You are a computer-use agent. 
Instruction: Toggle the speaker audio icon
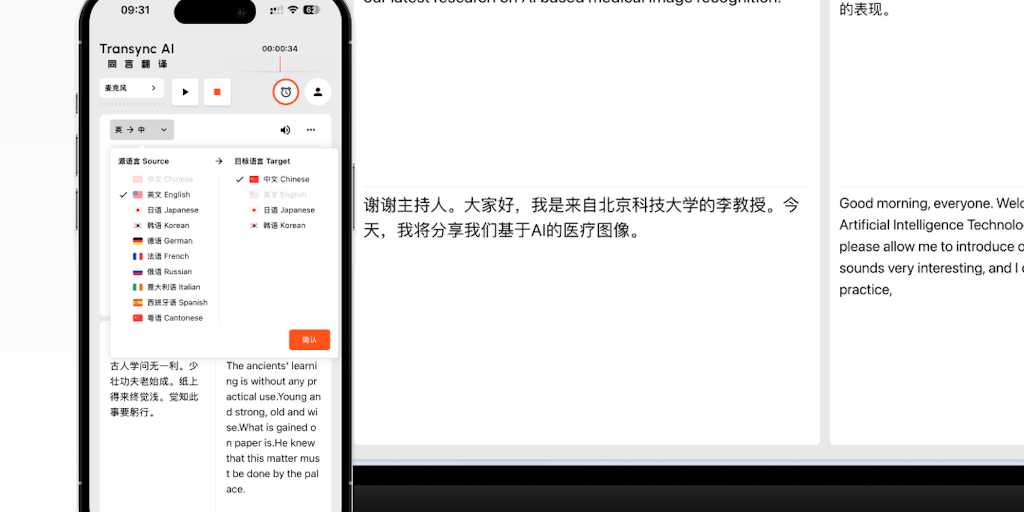[x=285, y=130]
